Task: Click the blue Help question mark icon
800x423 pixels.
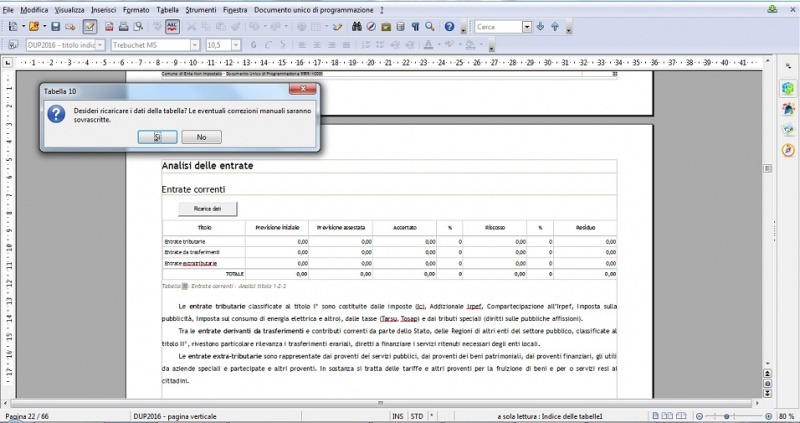Action: (x=449, y=26)
